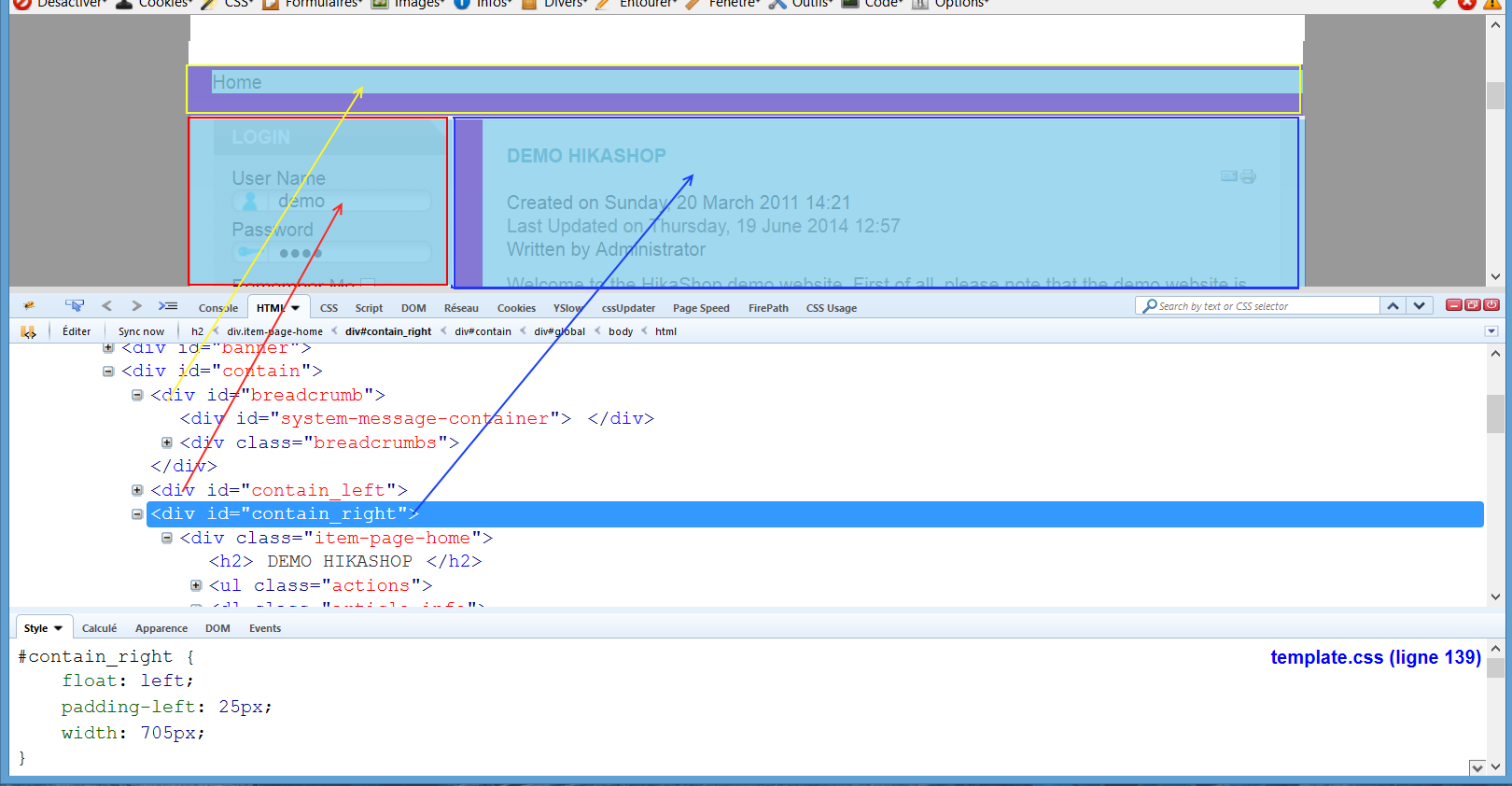This screenshot has width=1512, height=786.
Task: Collapse the div id contain node
Action: point(108,372)
